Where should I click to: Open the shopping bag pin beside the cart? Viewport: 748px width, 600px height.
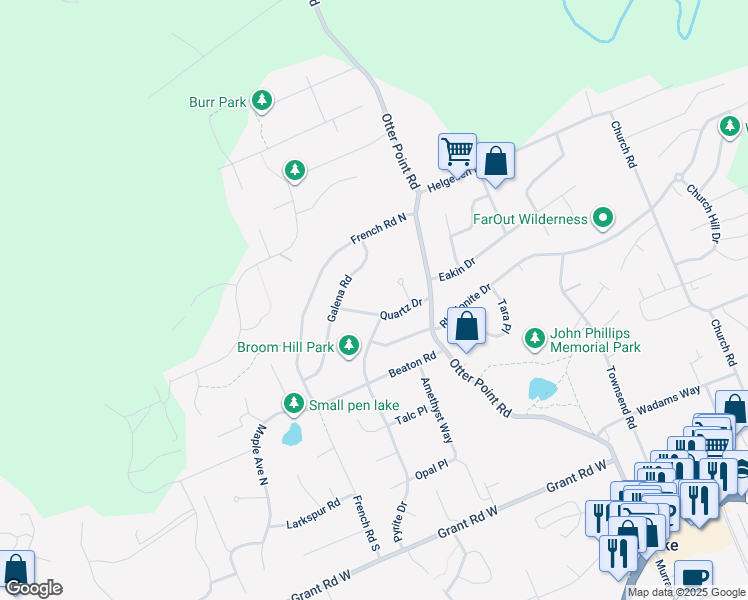(x=495, y=160)
